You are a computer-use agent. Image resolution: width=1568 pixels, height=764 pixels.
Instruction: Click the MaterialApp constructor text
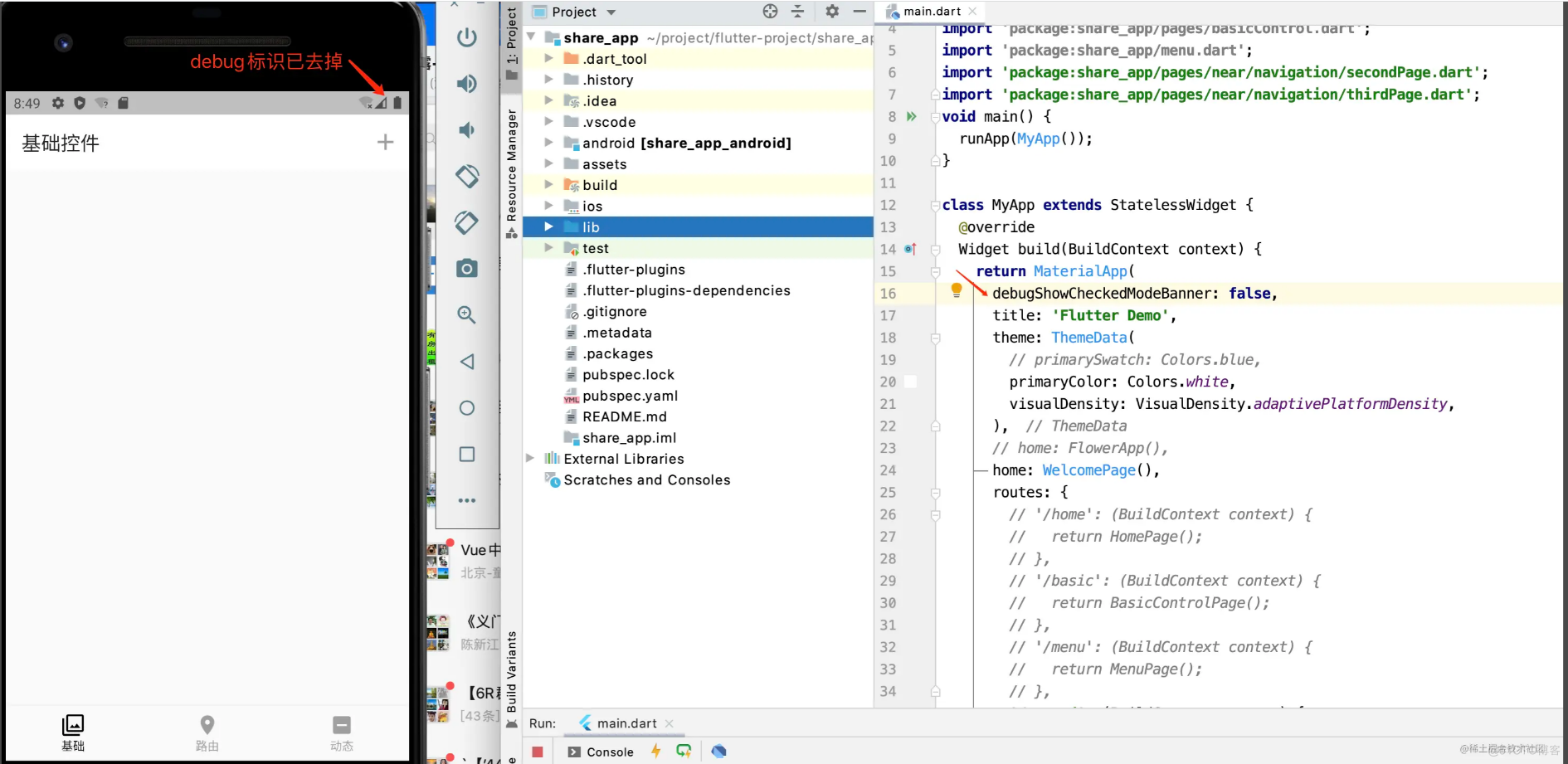pos(1080,271)
